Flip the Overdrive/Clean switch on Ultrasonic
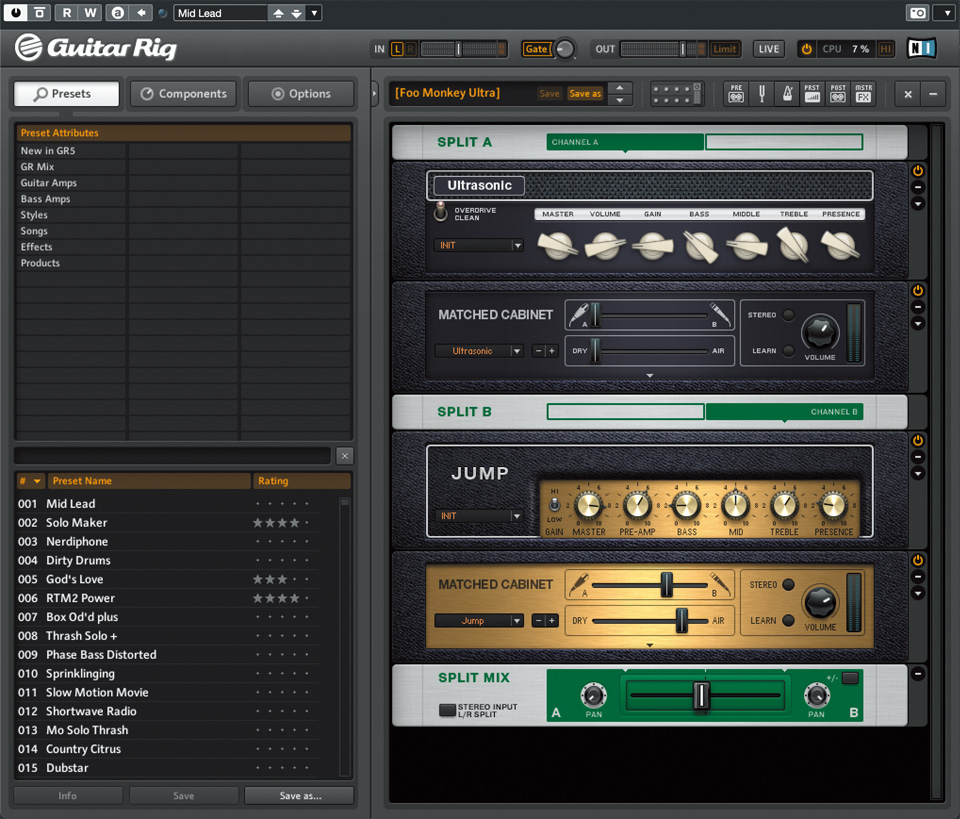 tap(440, 211)
